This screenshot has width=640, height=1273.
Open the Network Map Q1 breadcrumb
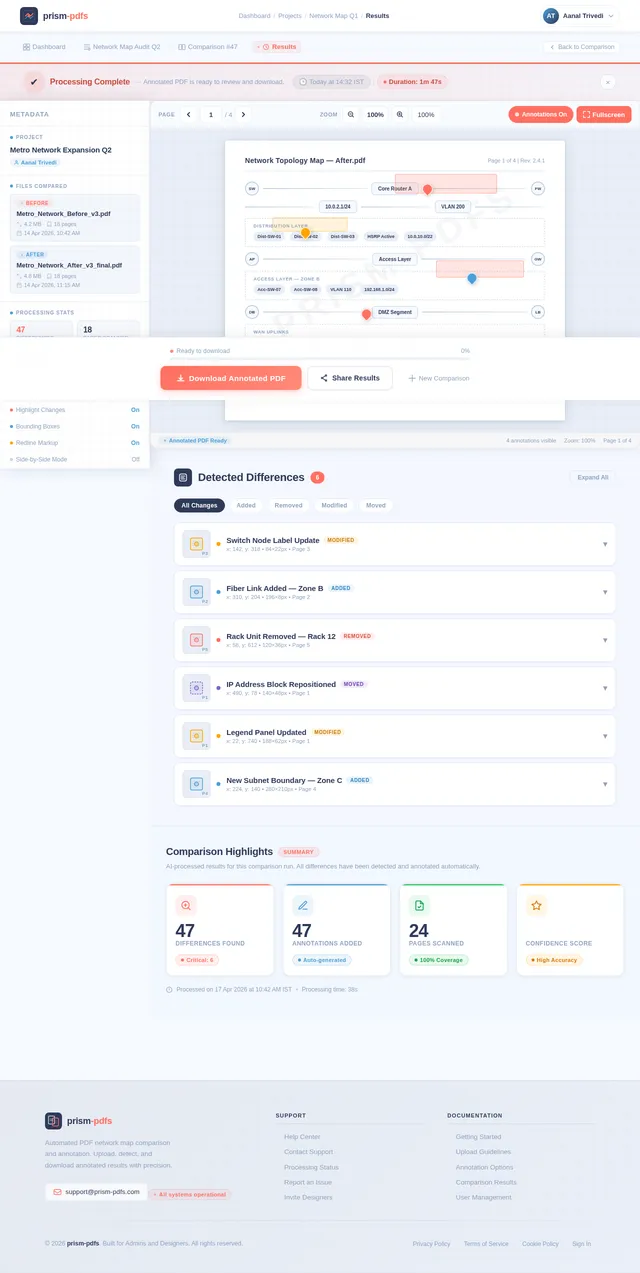tap(333, 16)
